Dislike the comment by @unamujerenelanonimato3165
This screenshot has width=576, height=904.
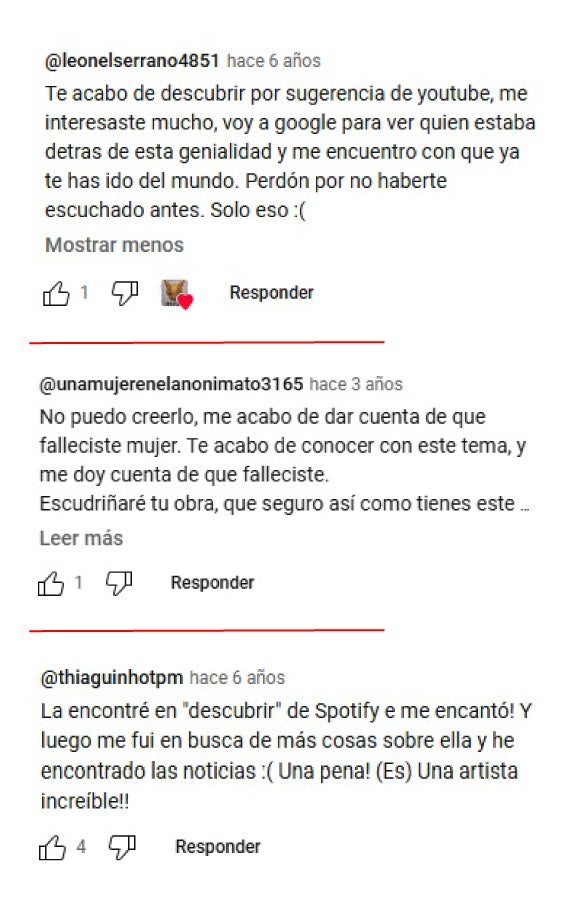[x=119, y=583]
